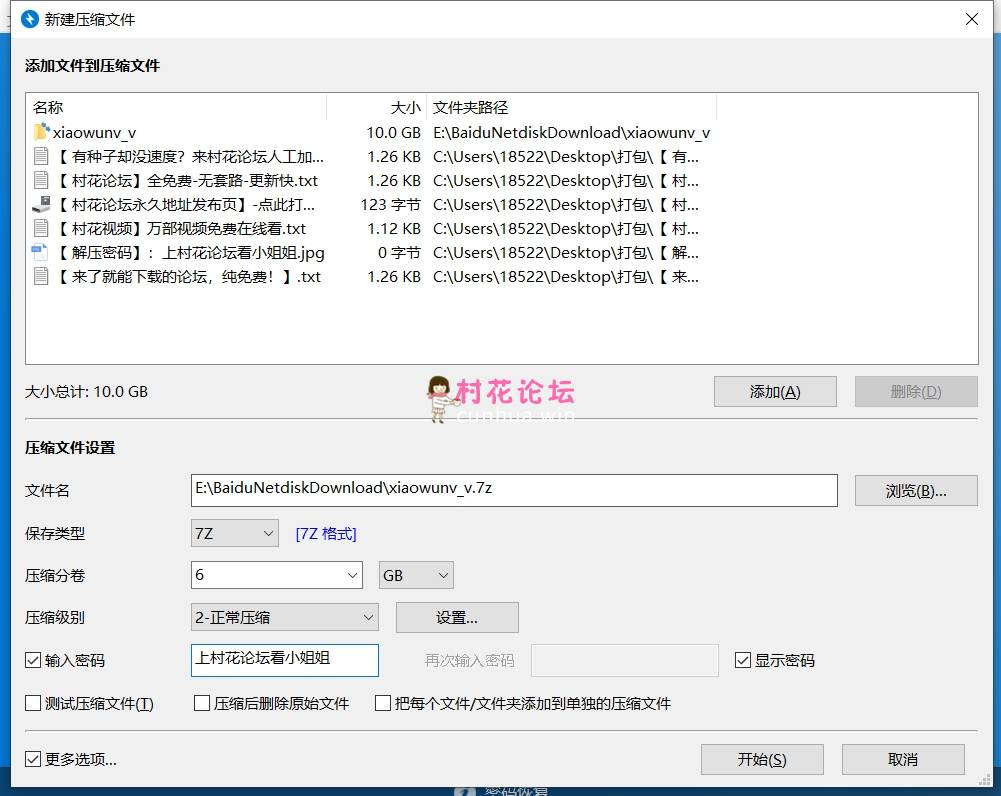1001x796 pixels.
Task: Click the 1.12 KB size cell
Action: click(394, 229)
